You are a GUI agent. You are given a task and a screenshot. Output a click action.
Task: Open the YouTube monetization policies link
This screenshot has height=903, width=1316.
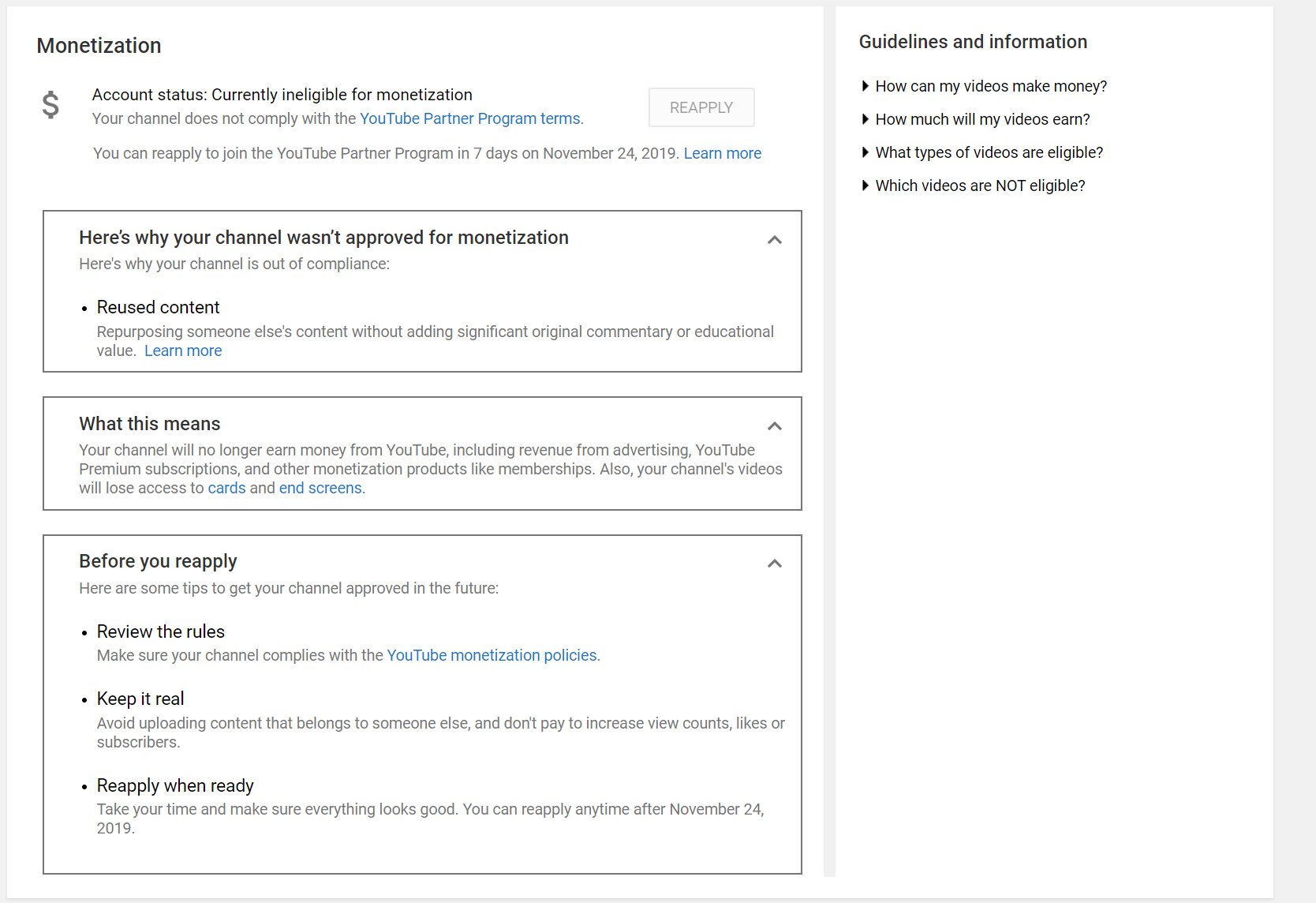coord(492,655)
